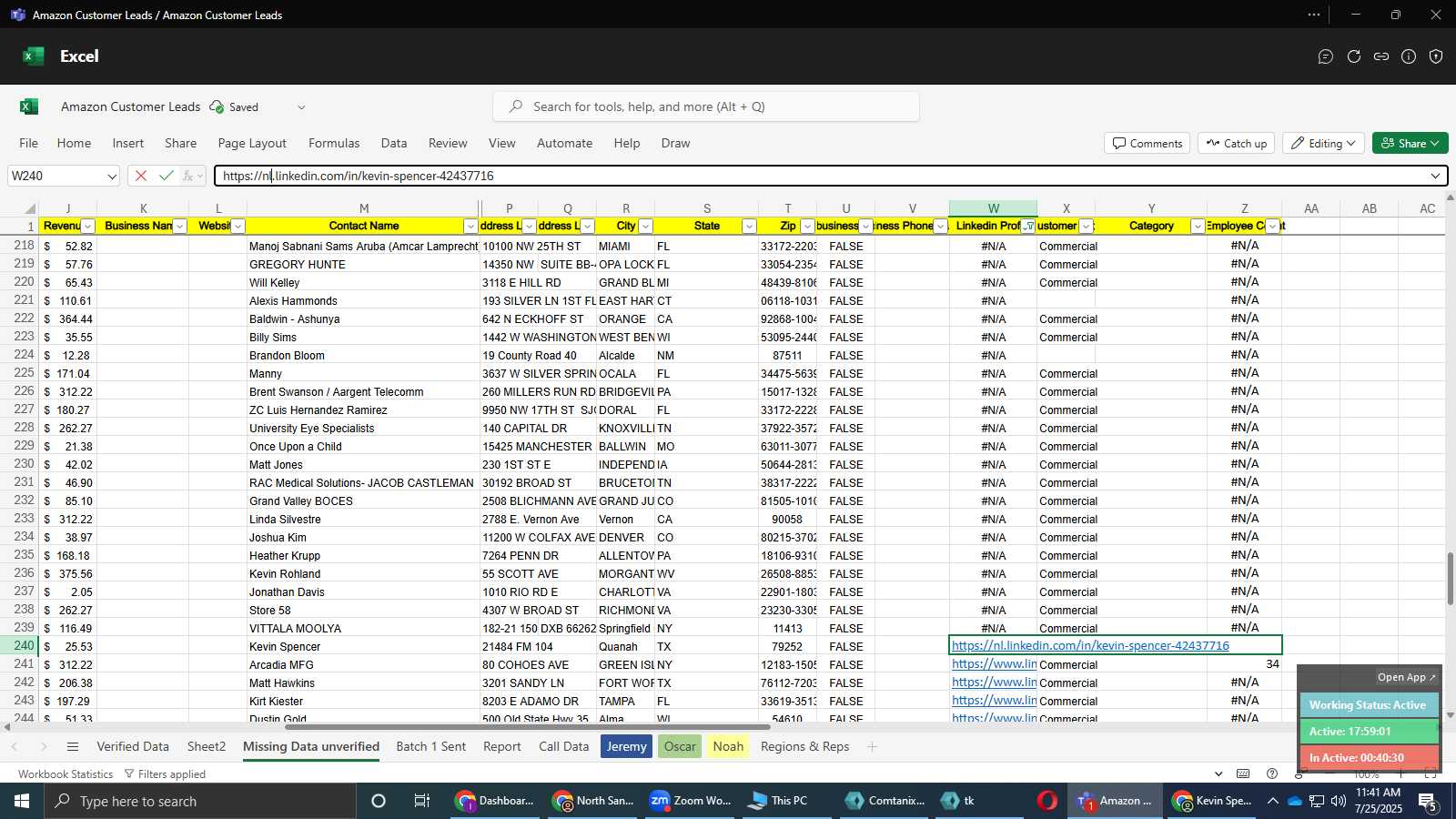The image size is (1456, 819).
Task: Open the City column filter dropdown
Action: point(645,227)
